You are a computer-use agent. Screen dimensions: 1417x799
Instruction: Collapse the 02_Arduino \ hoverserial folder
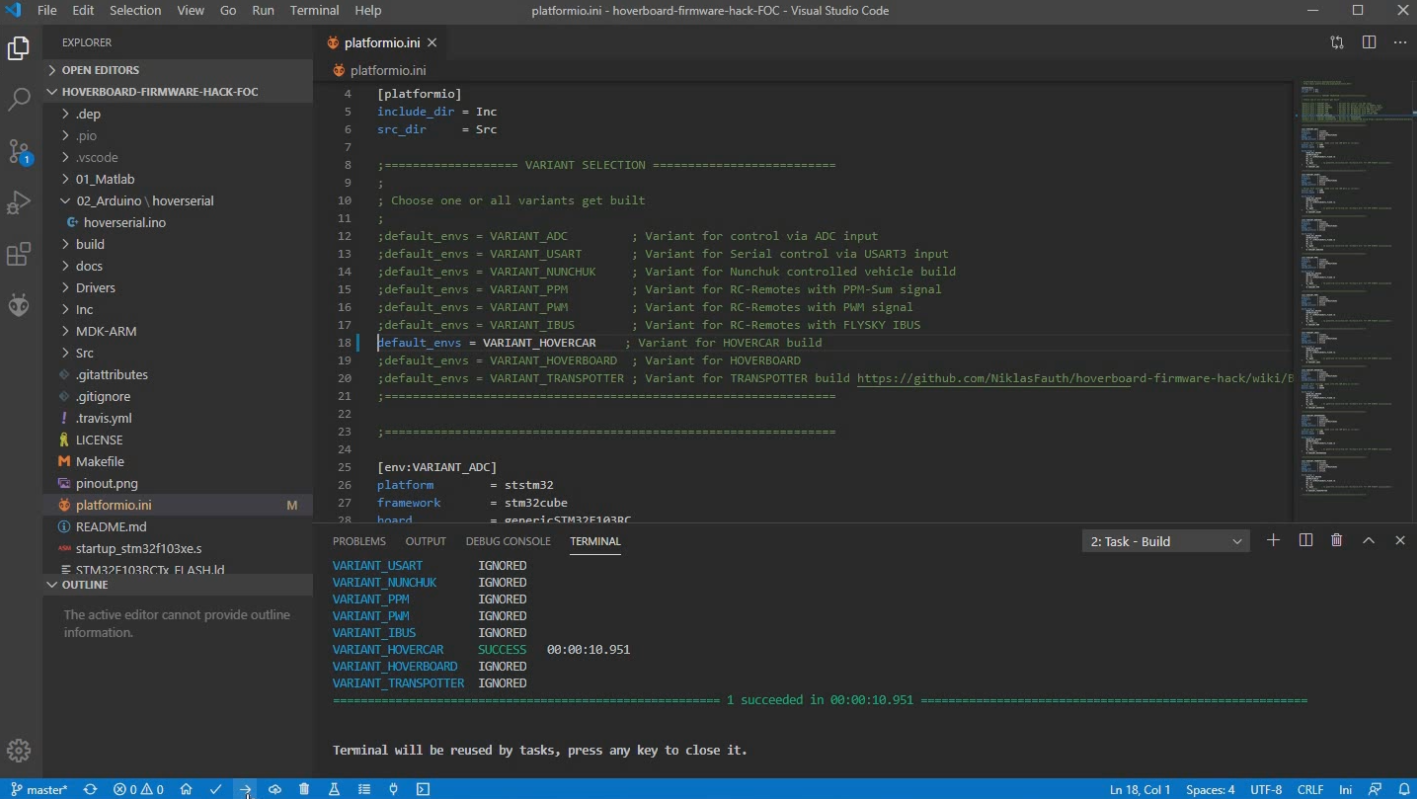click(178, 201)
